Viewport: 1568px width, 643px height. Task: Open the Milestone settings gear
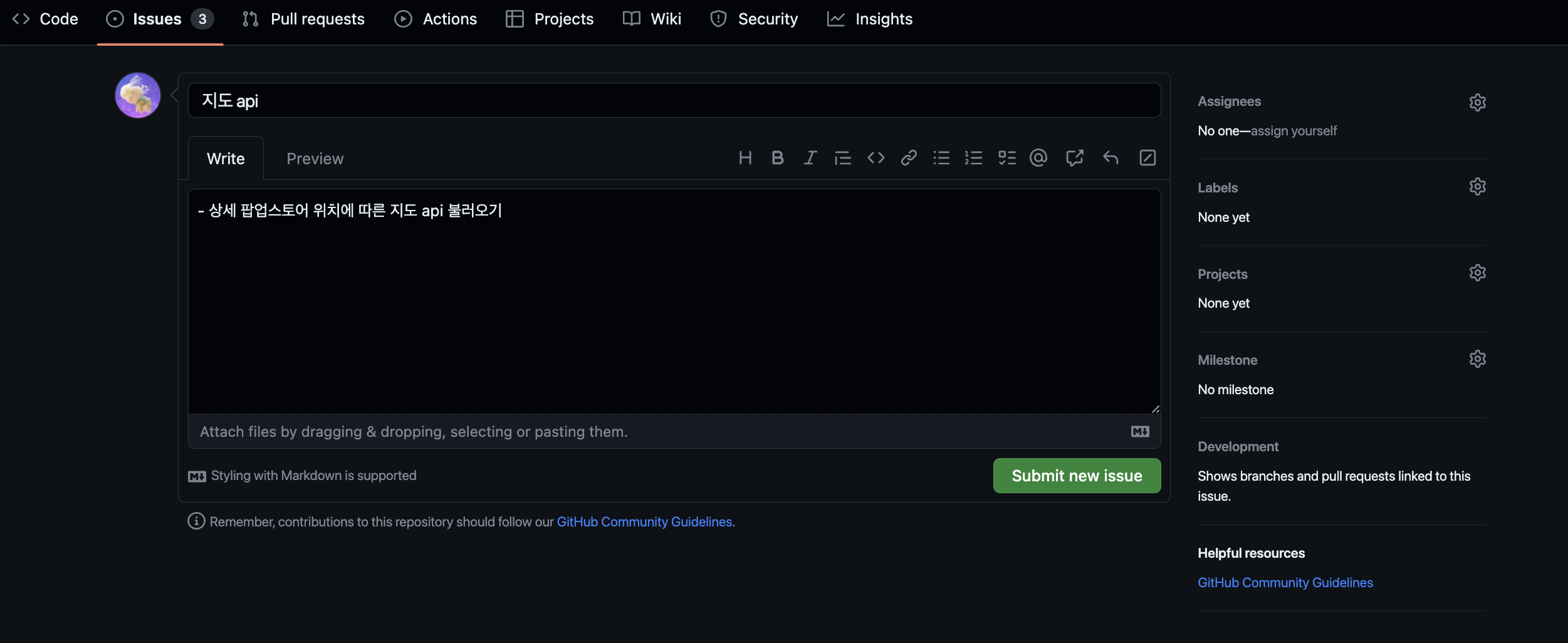pyautogui.click(x=1478, y=358)
